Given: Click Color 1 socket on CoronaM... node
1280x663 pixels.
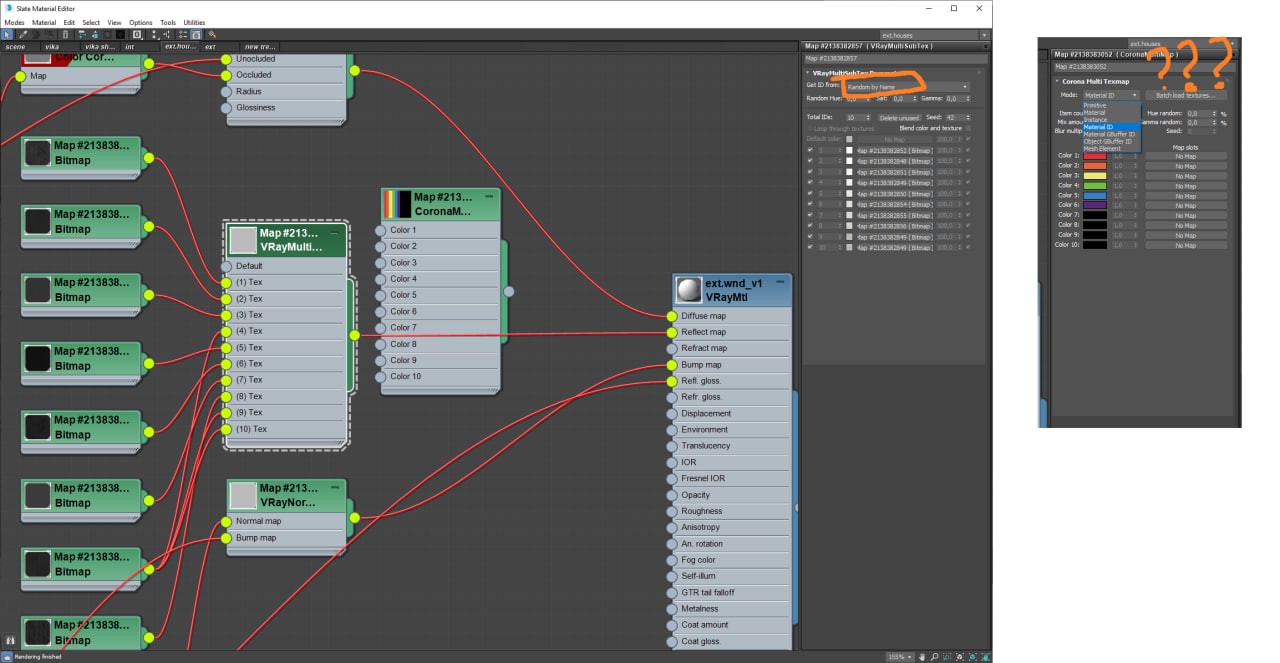Looking at the screenshot, I should point(380,230).
